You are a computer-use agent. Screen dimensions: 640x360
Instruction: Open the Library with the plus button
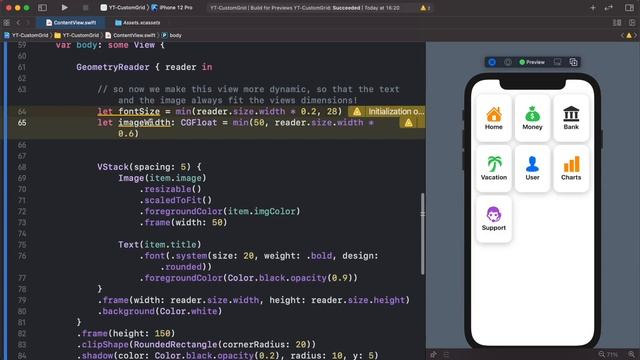(593, 7)
